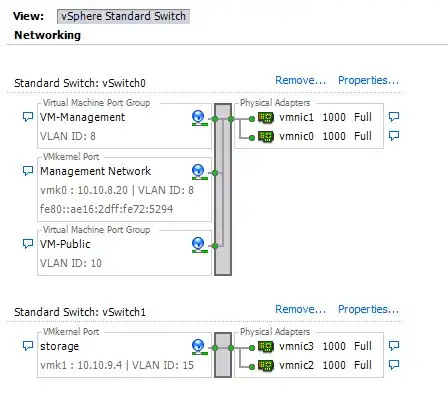The height and width of the screenshot is (406, 448).
Task: Click the vmnic0 adapter label
Action: pyautogui.click(x=296, y=136)
